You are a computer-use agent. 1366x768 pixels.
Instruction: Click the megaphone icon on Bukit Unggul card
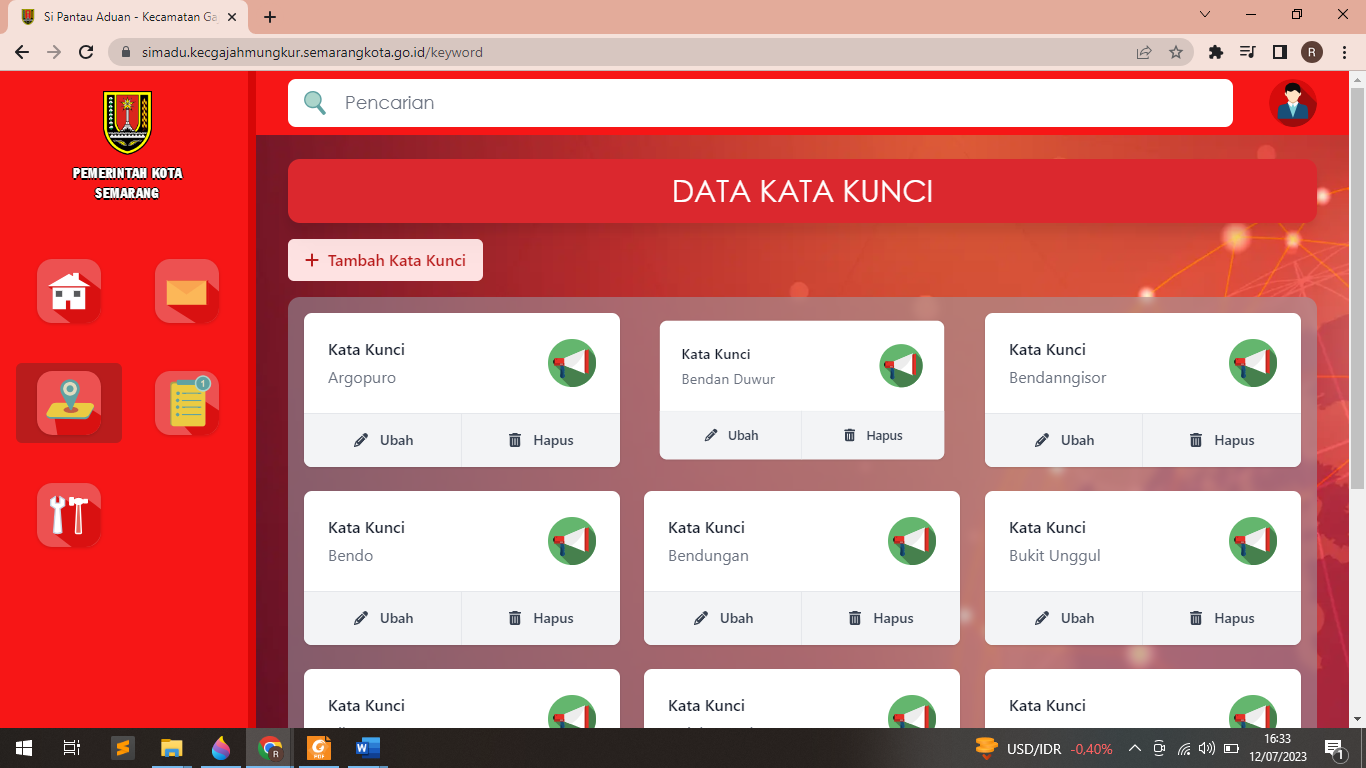(1252, 541)
